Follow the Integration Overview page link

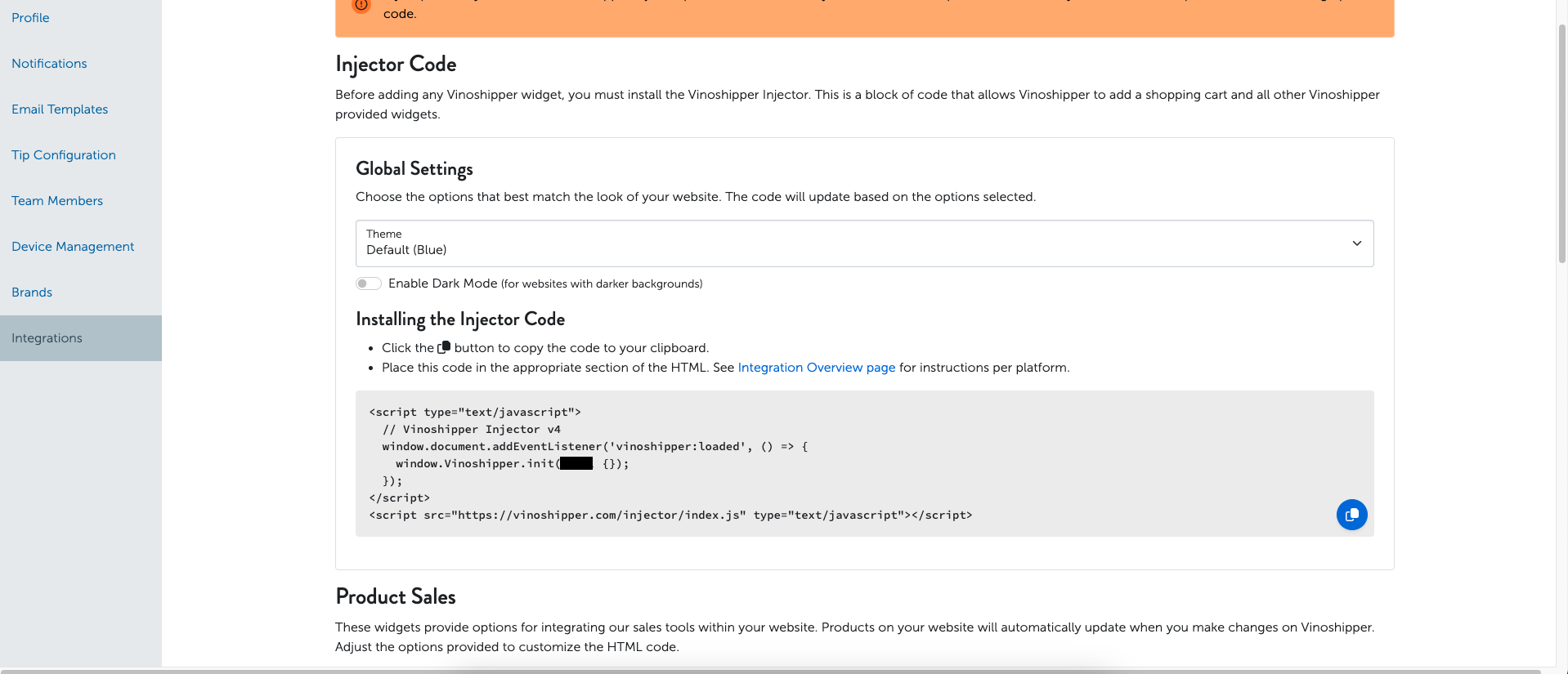pyautogui.click(x=816, y=368)
